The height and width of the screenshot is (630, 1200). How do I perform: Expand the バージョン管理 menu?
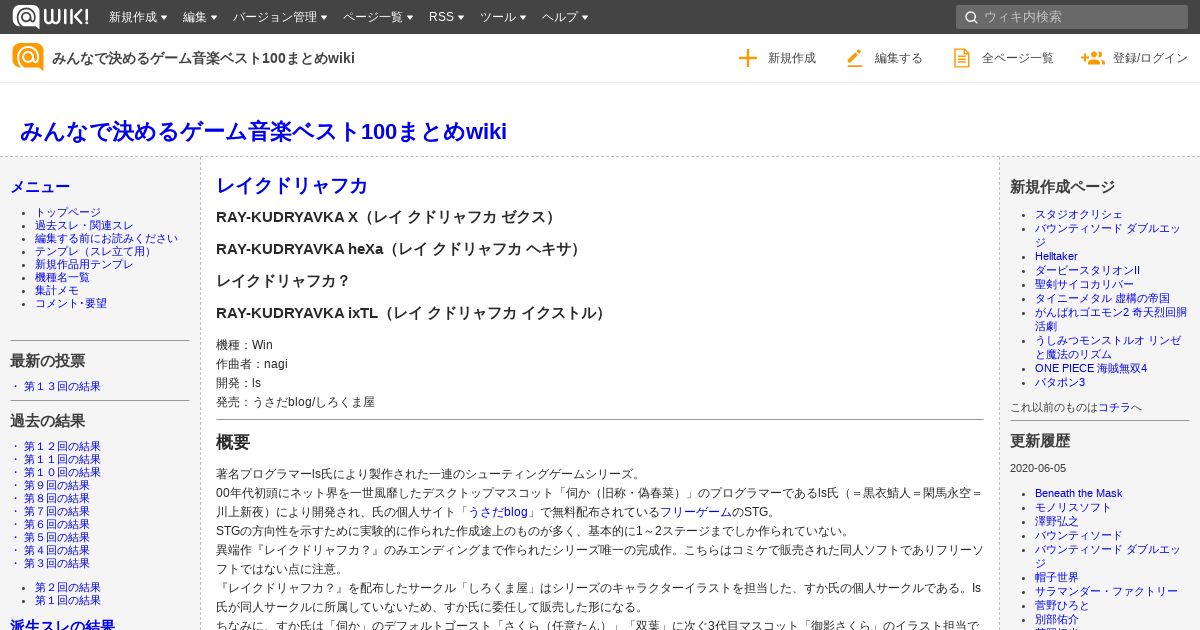point(280,17)
